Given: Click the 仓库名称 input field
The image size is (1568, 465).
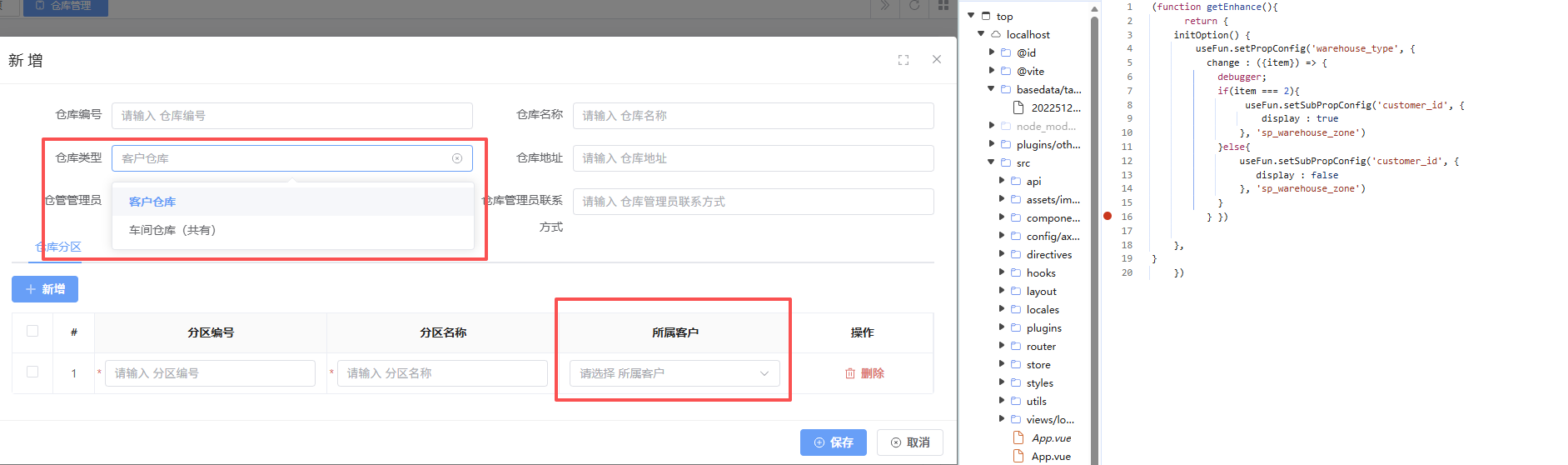Looking at the screenshot, I should (x=753, y=116).
